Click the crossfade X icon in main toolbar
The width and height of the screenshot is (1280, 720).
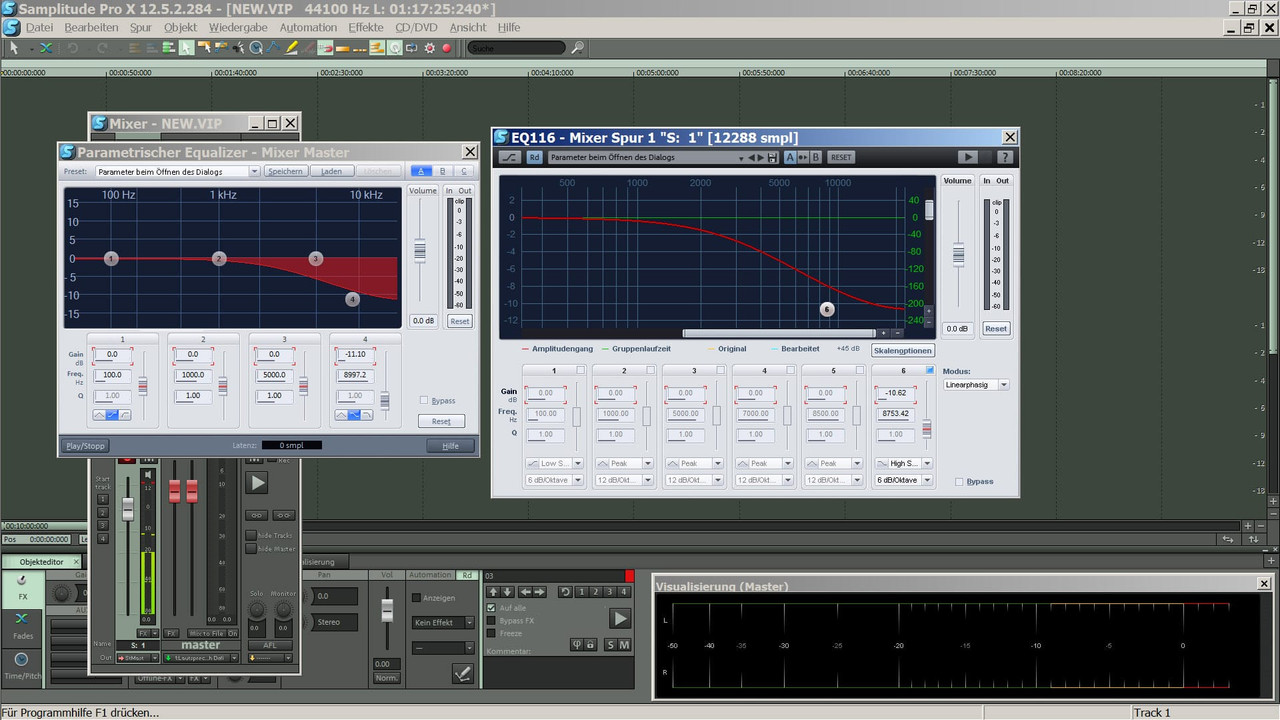click(46, 47)
